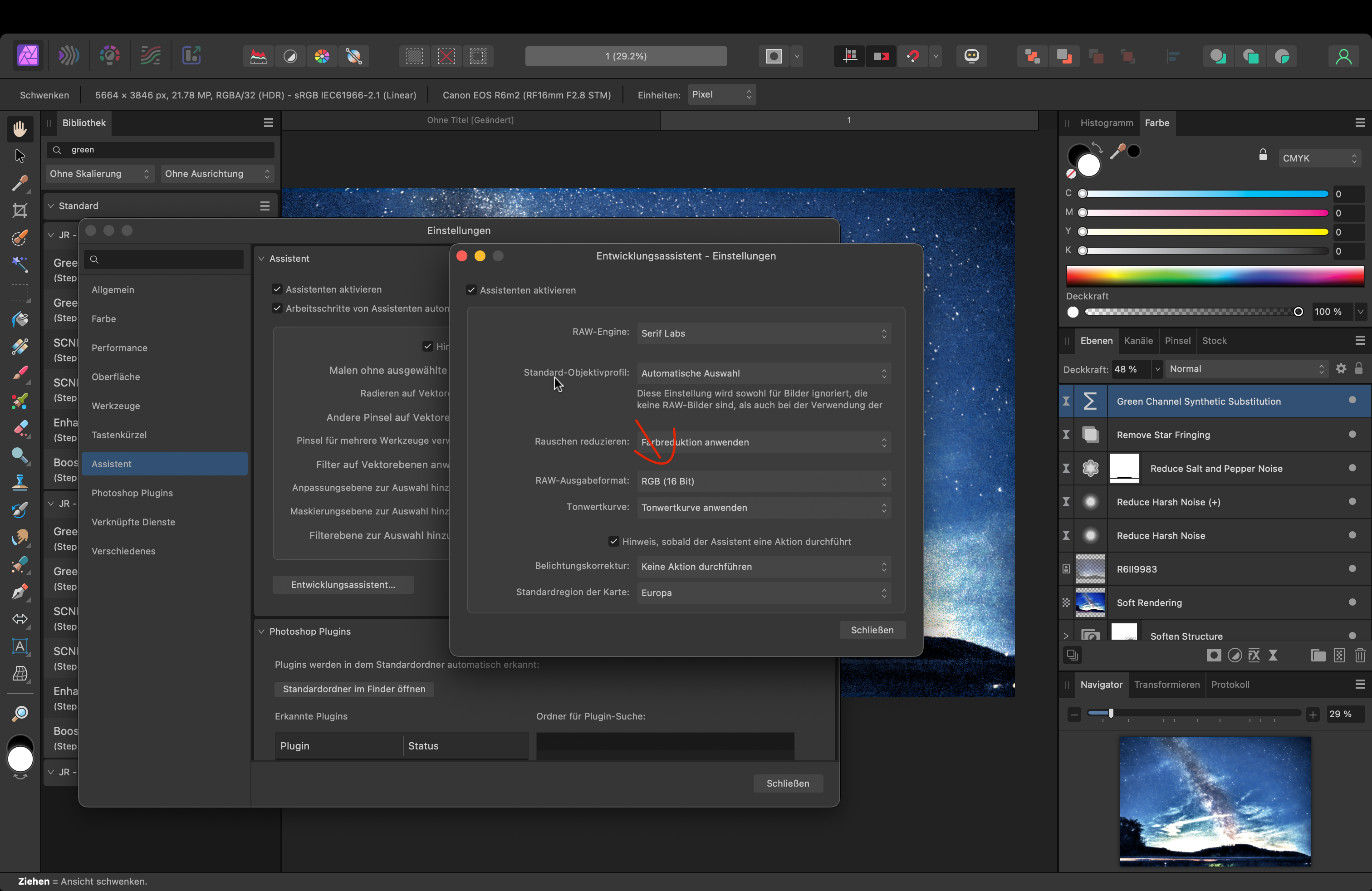The image size is (1372, 891).
Task: Click the Cyan channel slider
Action: click(1205, 194)
